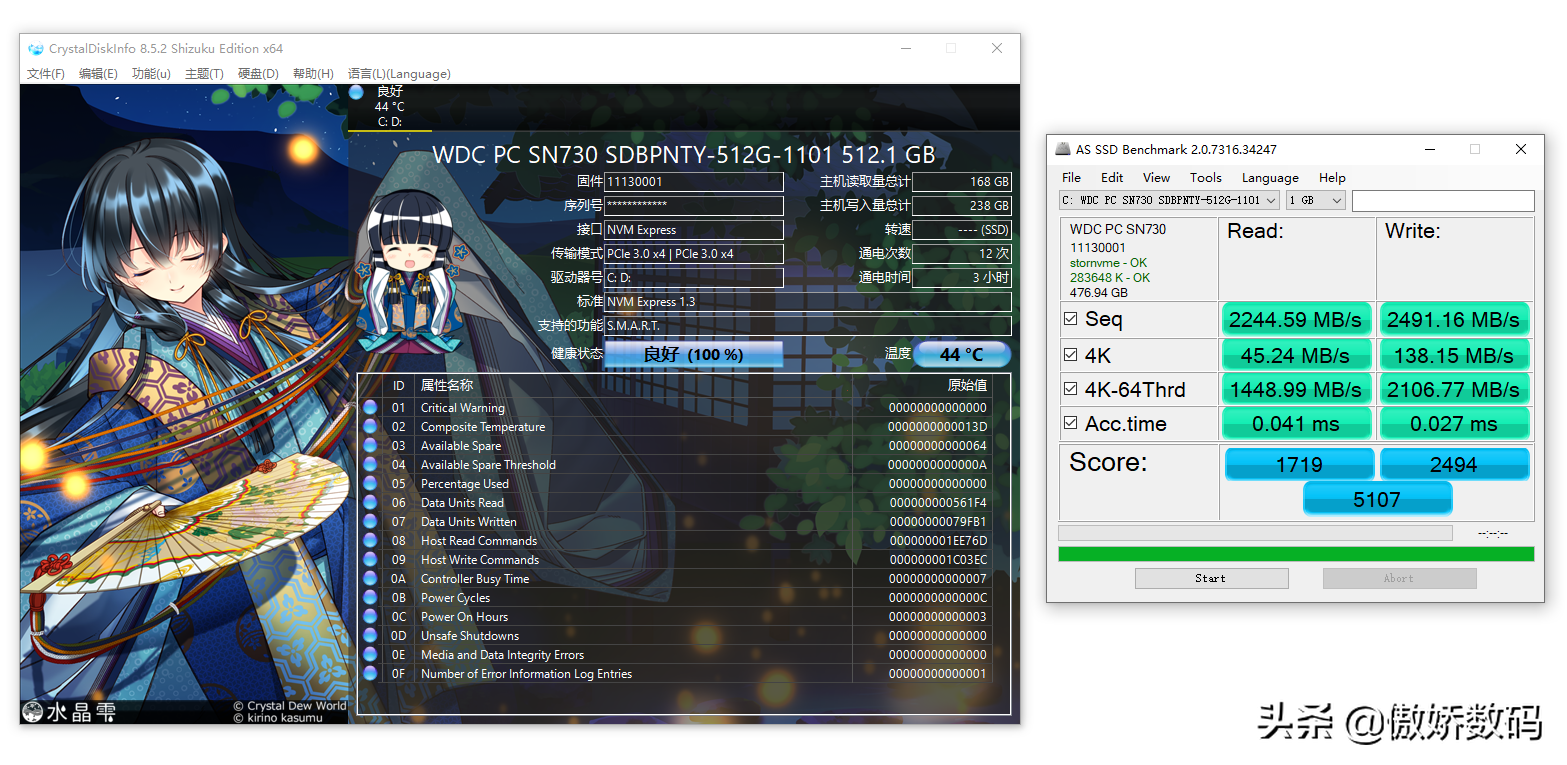This screenshot has width=1567, height=765.
Task: Select the blue status orb above 良好 drive
Action: (356, 92)
